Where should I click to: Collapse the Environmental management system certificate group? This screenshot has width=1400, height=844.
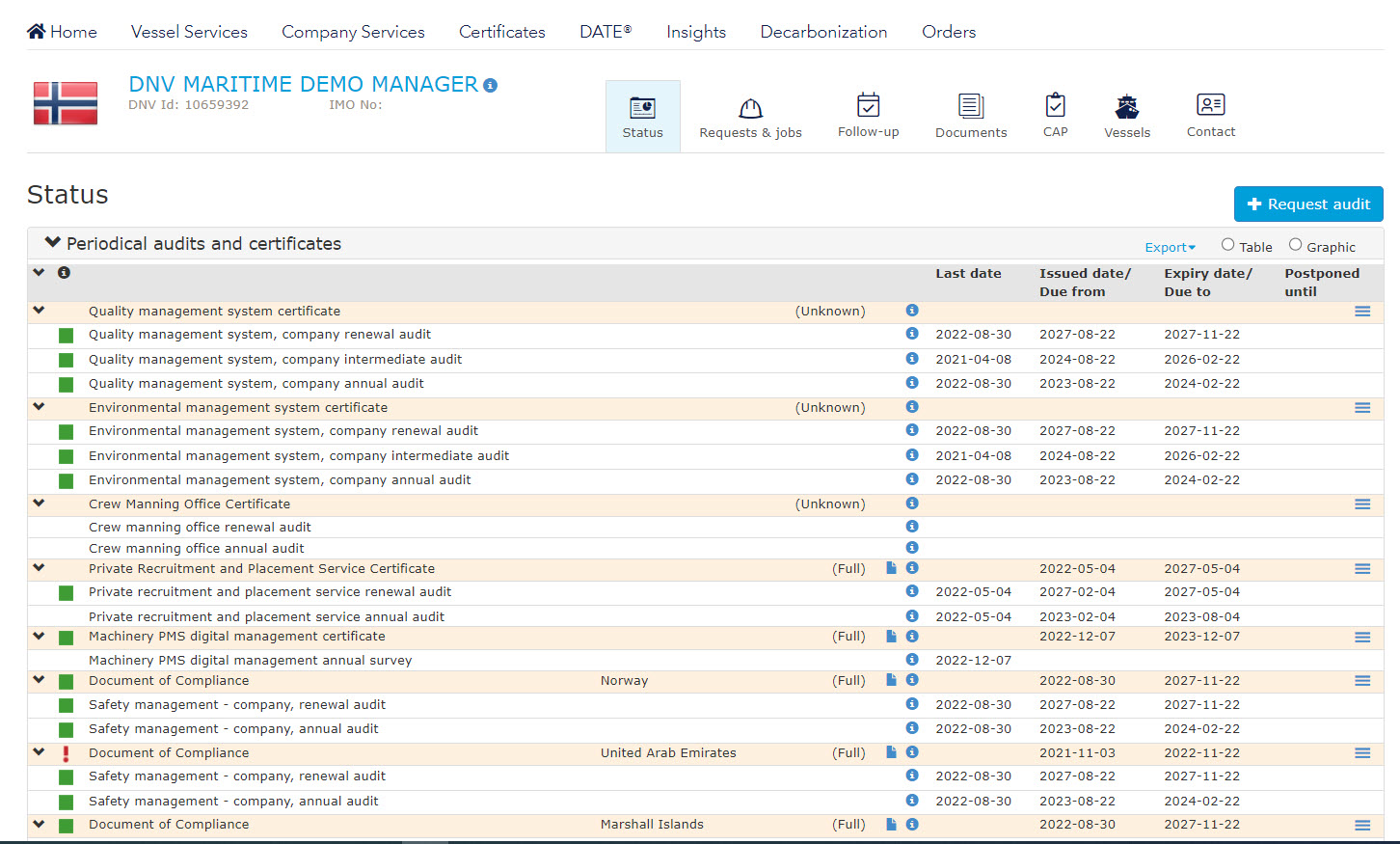point(38,406)
